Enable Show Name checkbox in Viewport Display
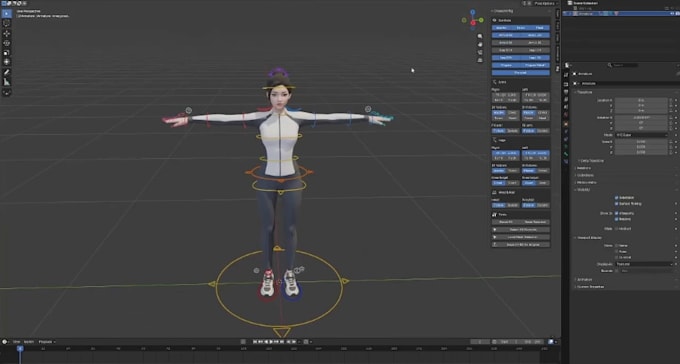 tap(616, 246)
